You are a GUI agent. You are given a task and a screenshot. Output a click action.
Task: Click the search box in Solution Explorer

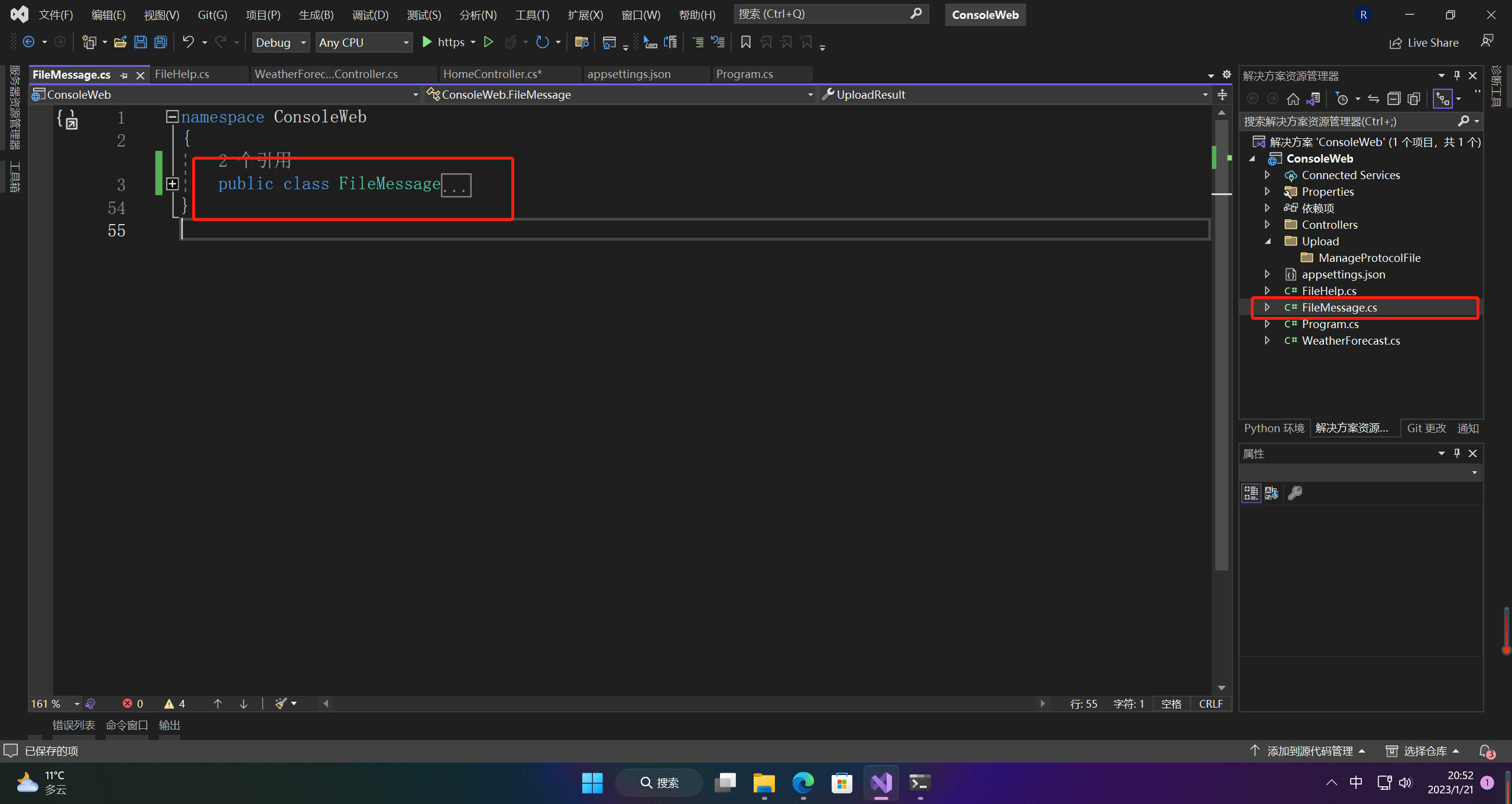[x=1348, y=121]
